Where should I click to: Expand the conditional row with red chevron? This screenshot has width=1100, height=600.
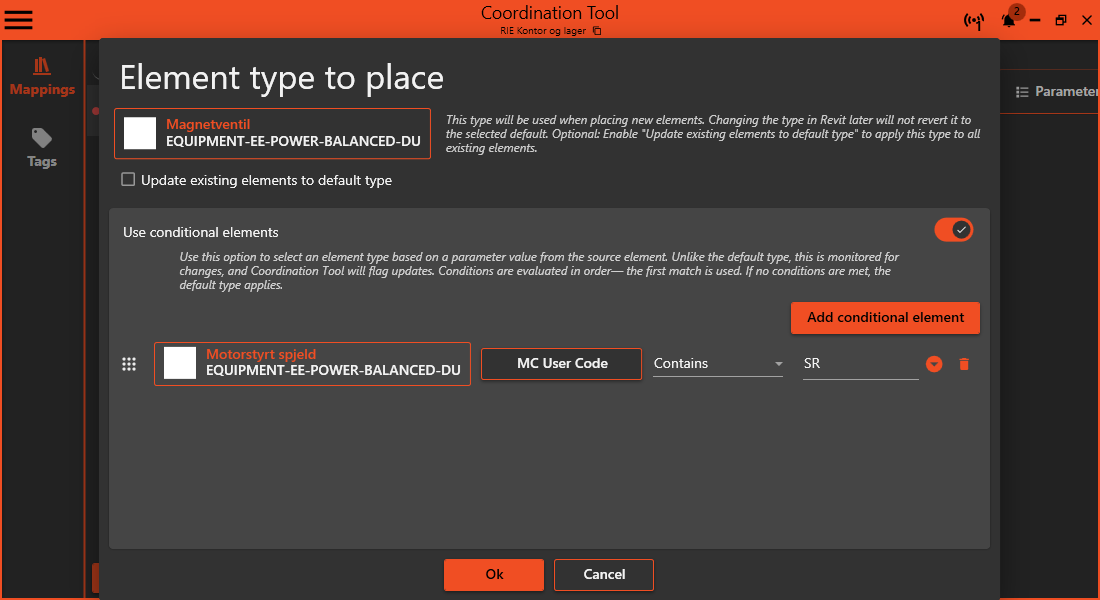[934, 364]
